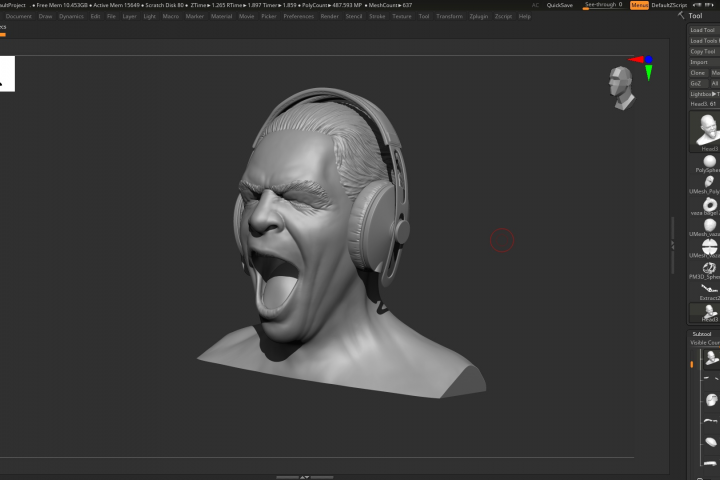Open the Layer menu

click(129, 16)
